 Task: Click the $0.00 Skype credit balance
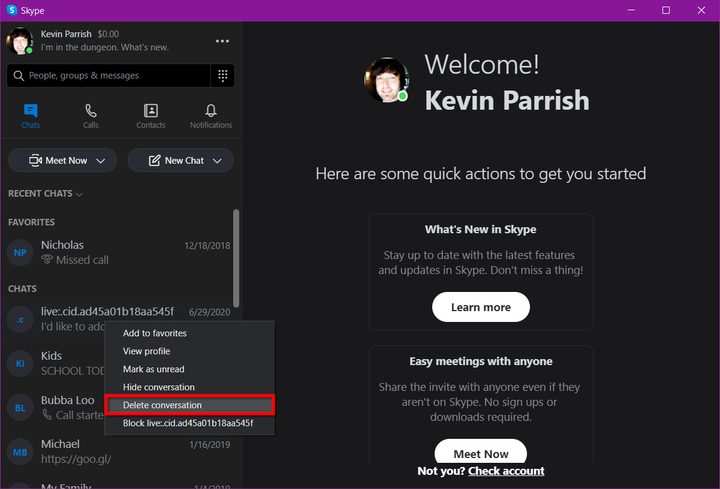pyautogui.click(x=108, y=34)
